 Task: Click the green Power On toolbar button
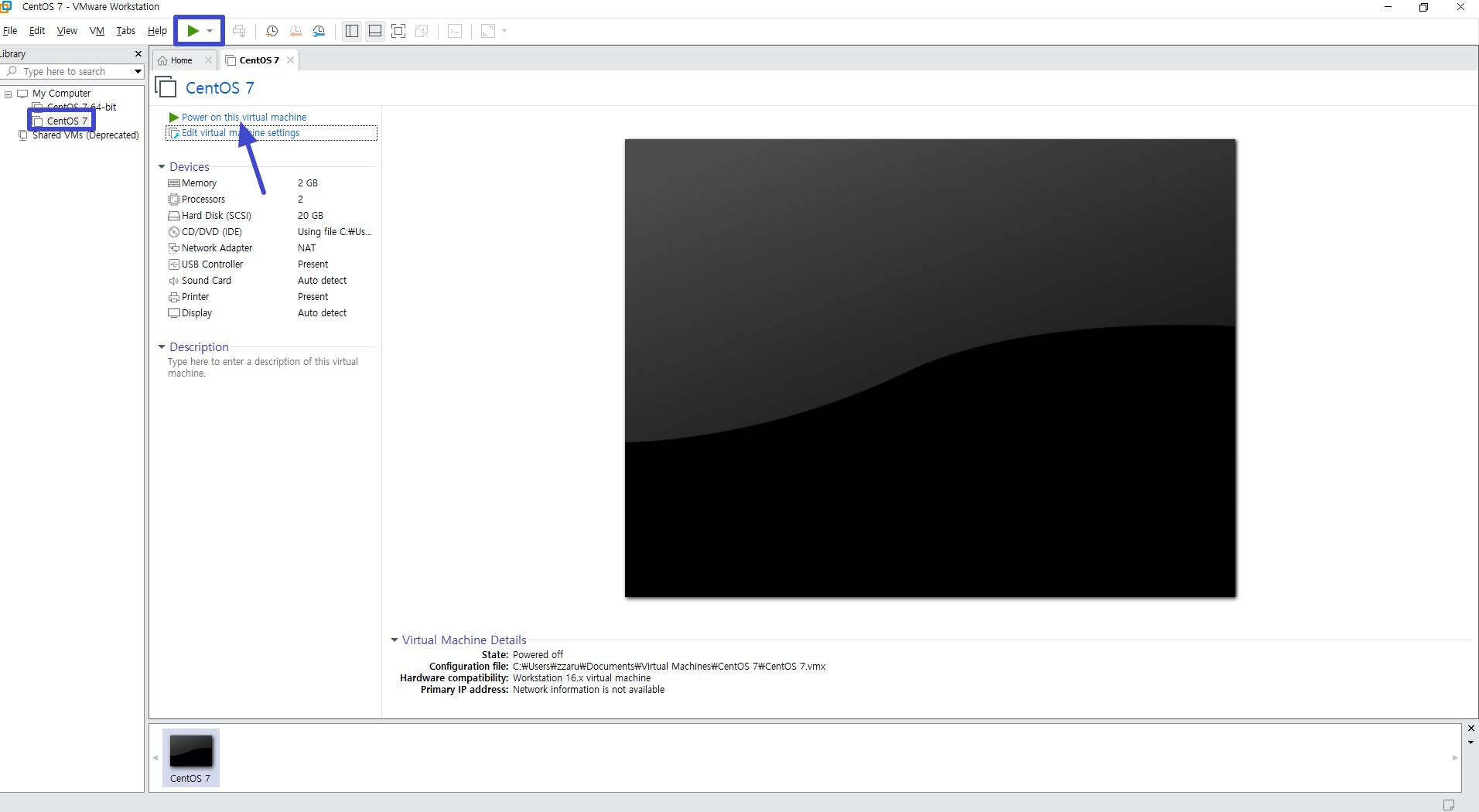193,31
